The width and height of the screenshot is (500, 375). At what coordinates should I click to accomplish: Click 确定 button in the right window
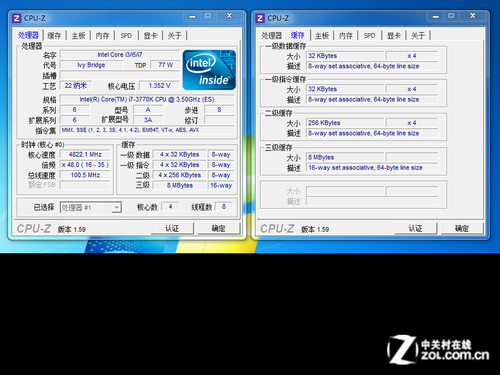[x=462, y=228]
